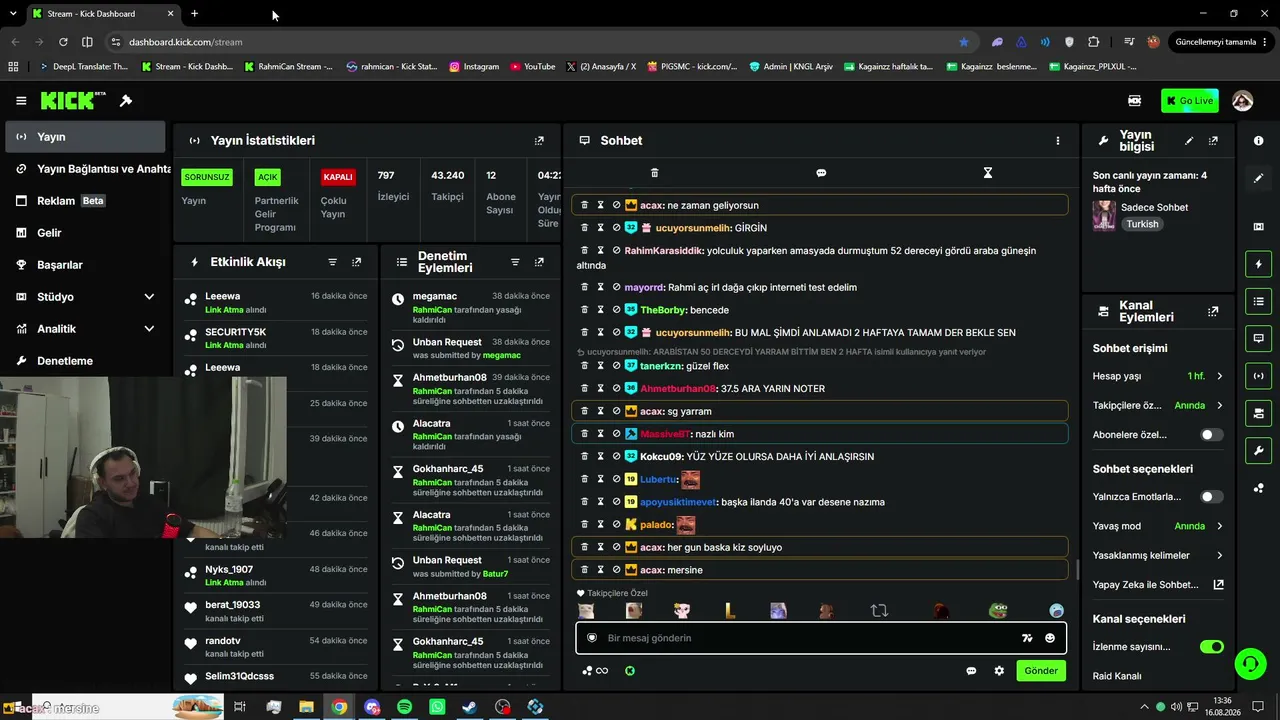Image resolution: width=1280 pixels, height=720 pixels.
Task: Click speech bubble icon beside chat gear
Action: pyautogui.click(x=971, y=671)
